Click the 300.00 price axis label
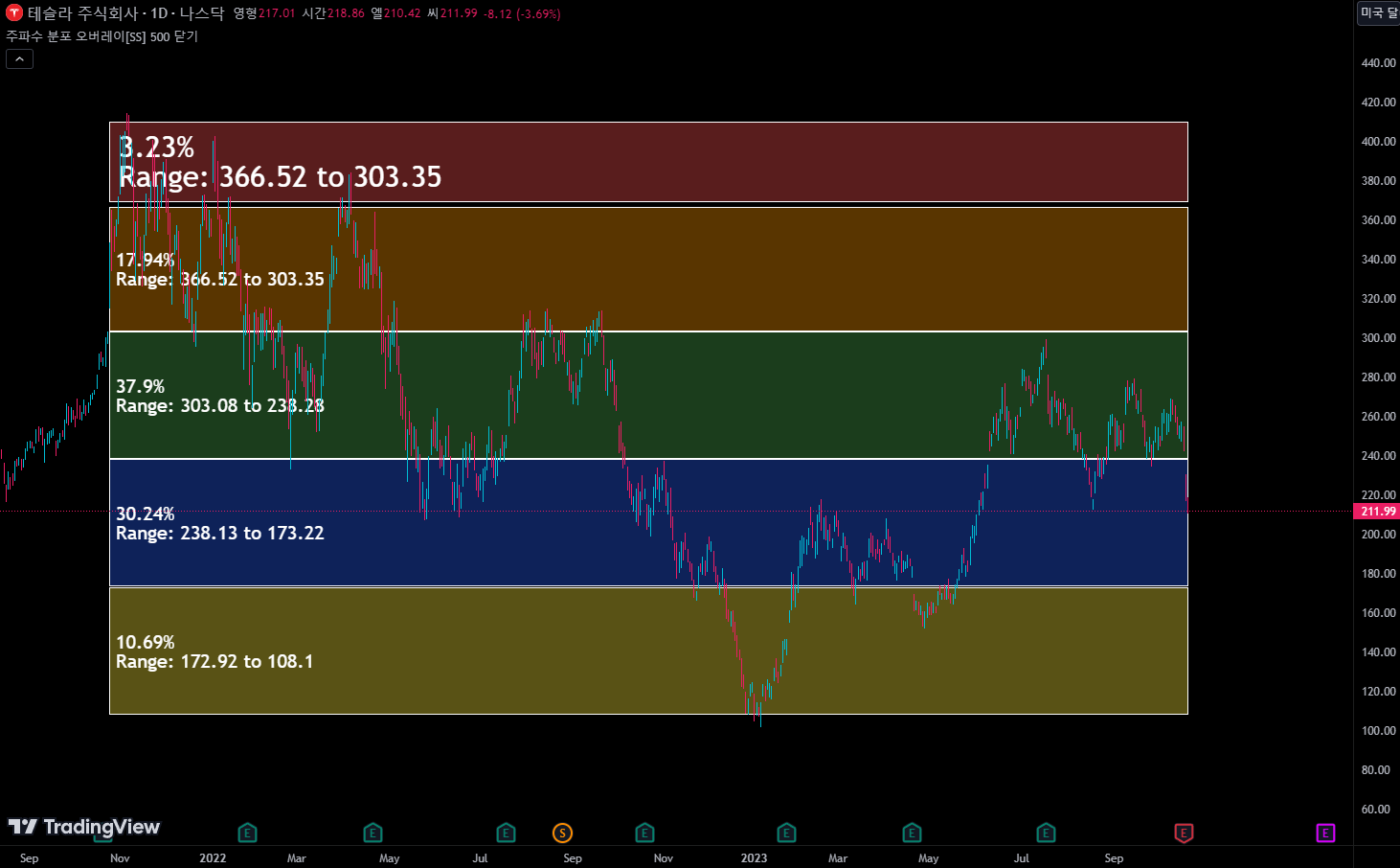Screen dimensions: 1400x868 point(1378,337)
